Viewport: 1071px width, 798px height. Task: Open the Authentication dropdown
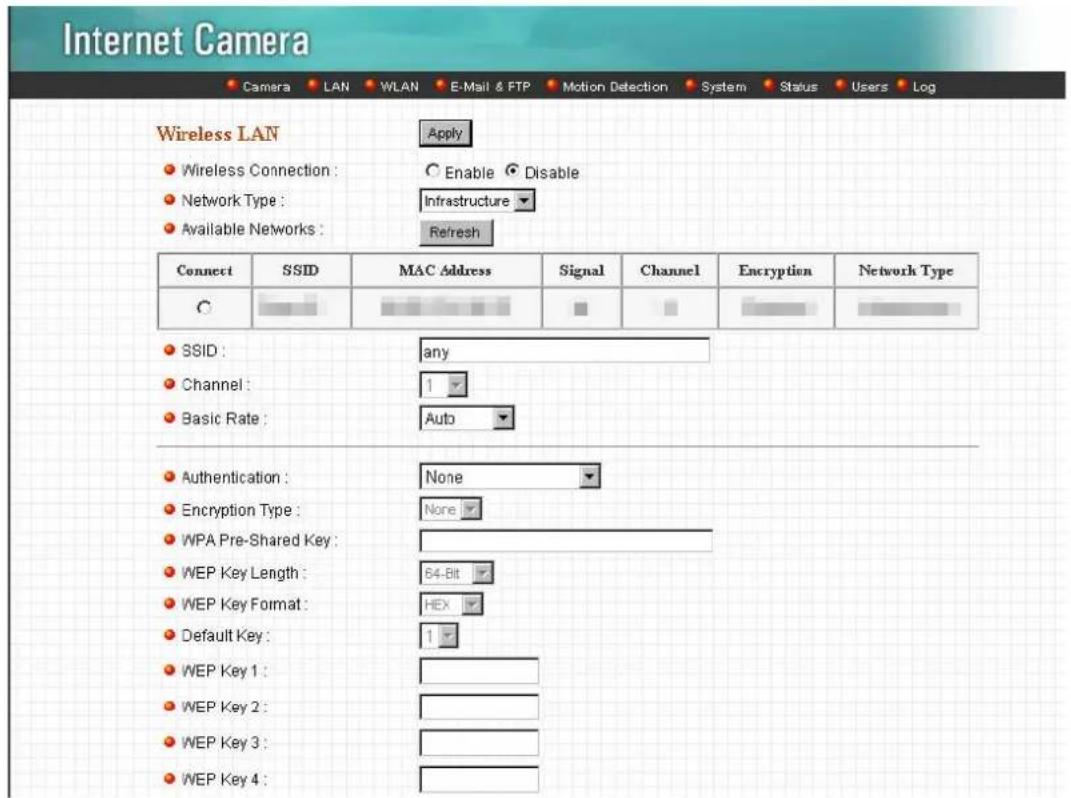(x=510, y=476)
